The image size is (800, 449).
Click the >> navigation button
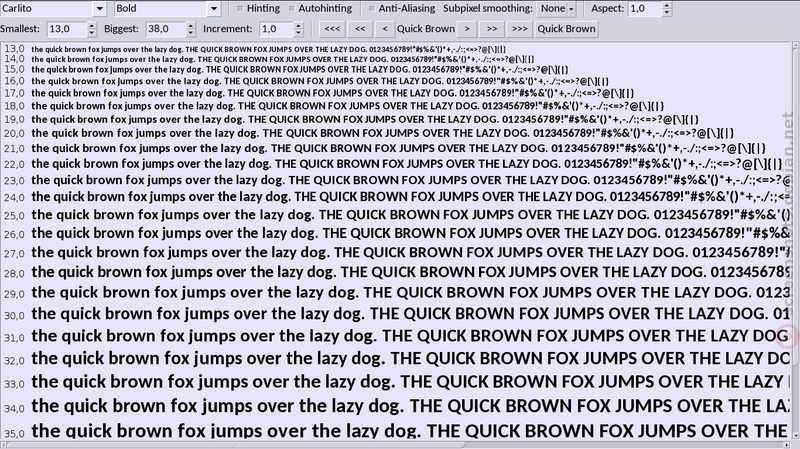click(x=492, y=29)
